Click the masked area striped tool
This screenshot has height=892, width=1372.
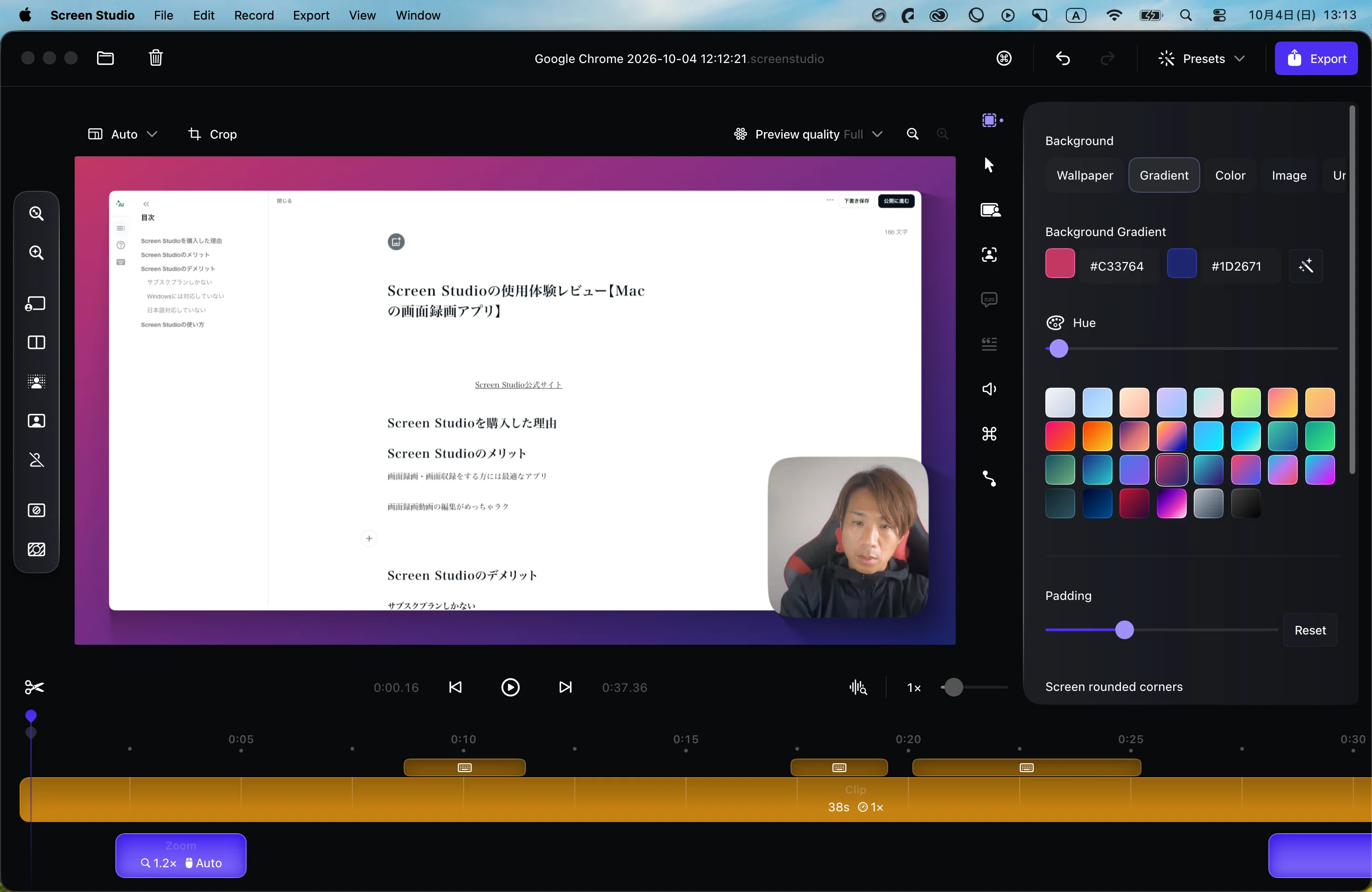[36, 549]
